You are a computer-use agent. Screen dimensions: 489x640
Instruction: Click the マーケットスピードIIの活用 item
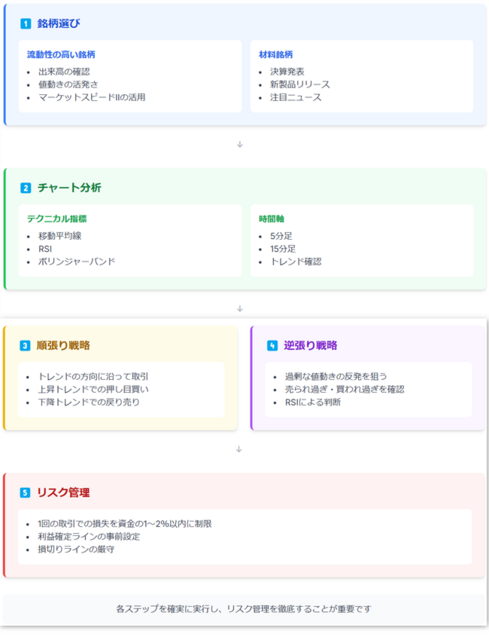click(92, 97)
